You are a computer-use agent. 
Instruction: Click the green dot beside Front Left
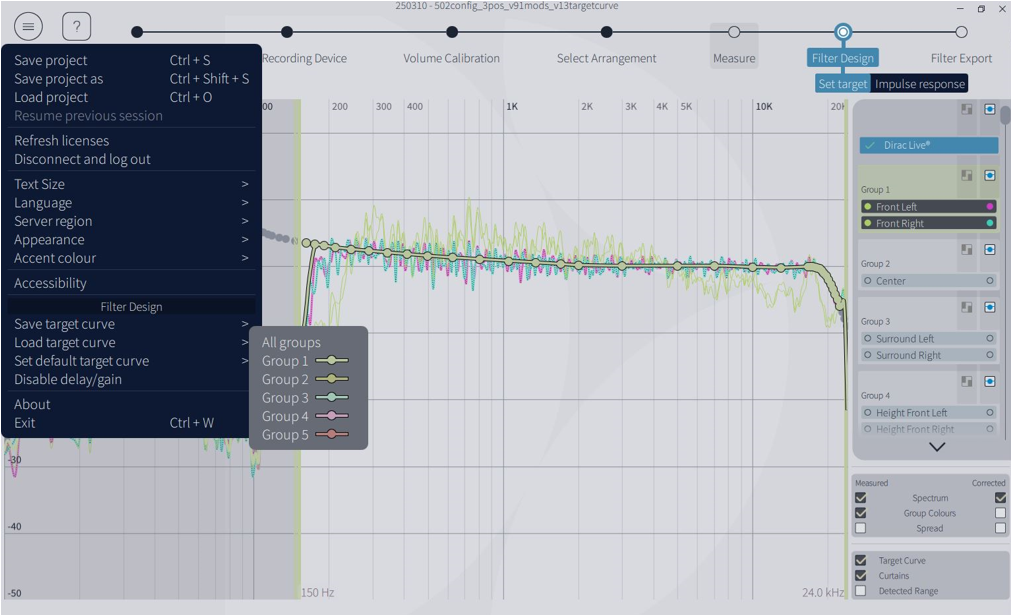[868, 207]
